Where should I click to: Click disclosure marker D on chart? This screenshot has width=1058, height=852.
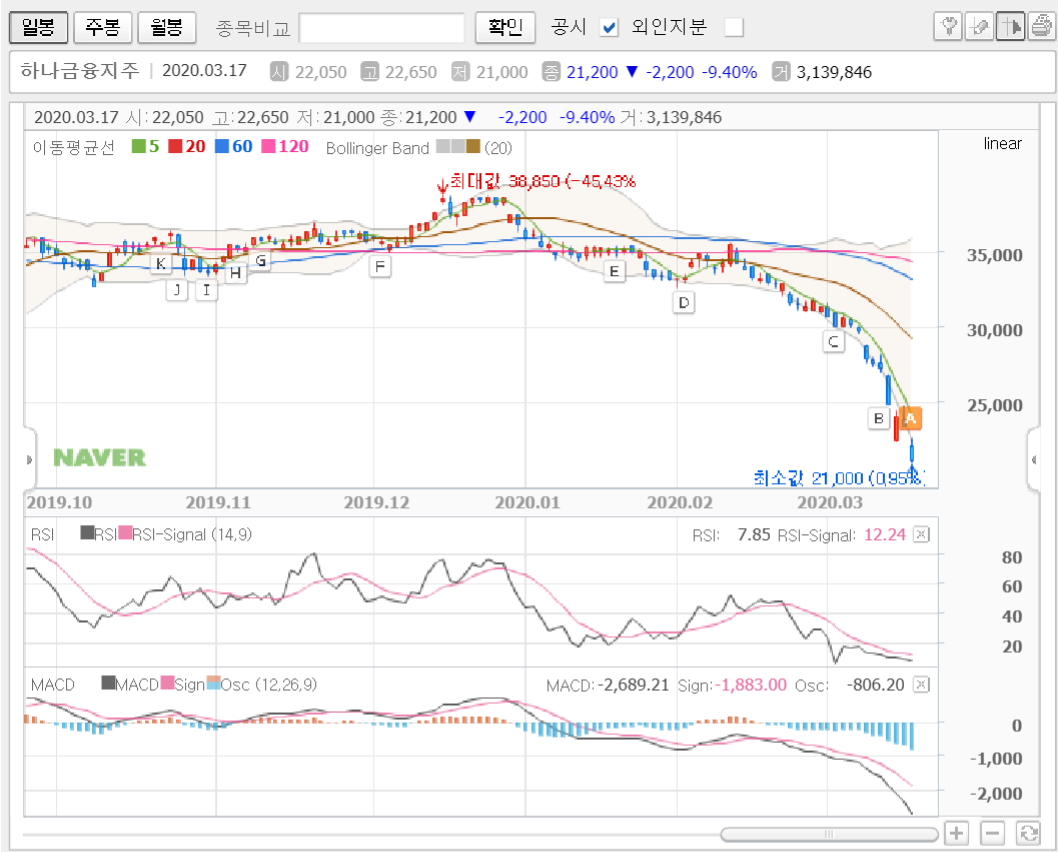pos(684,302)
